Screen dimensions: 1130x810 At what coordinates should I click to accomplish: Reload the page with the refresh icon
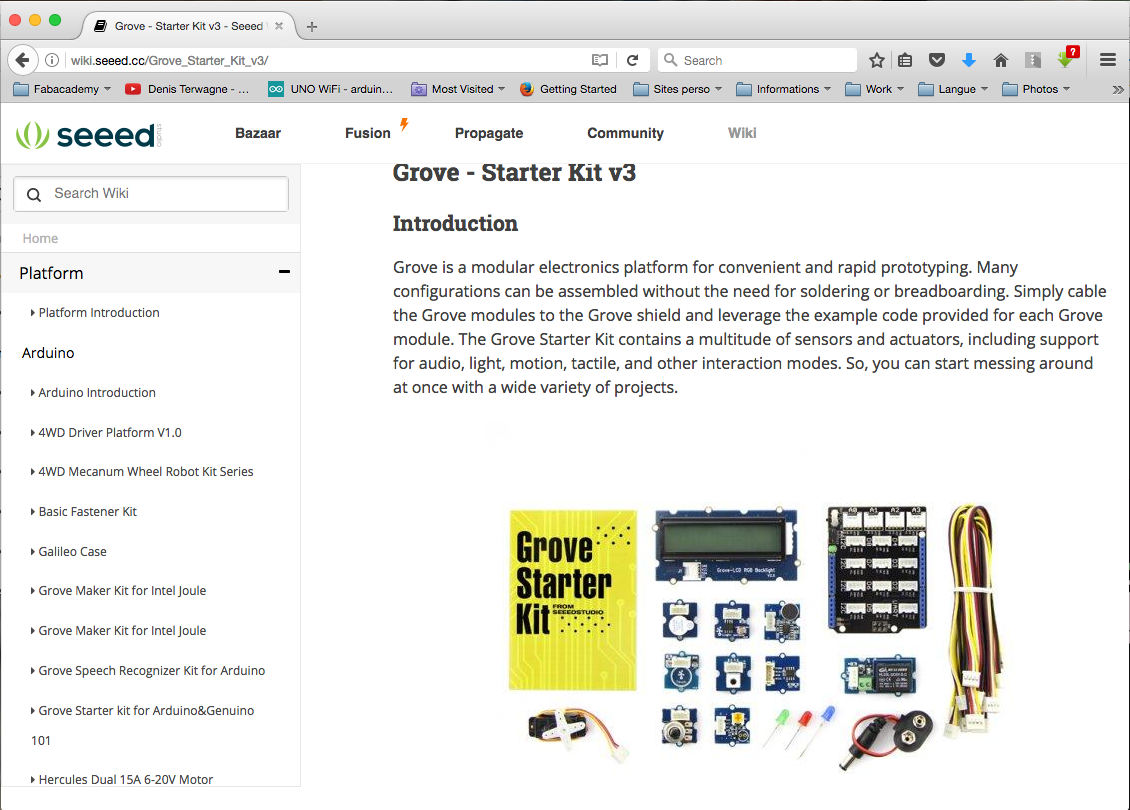(633, 61)
